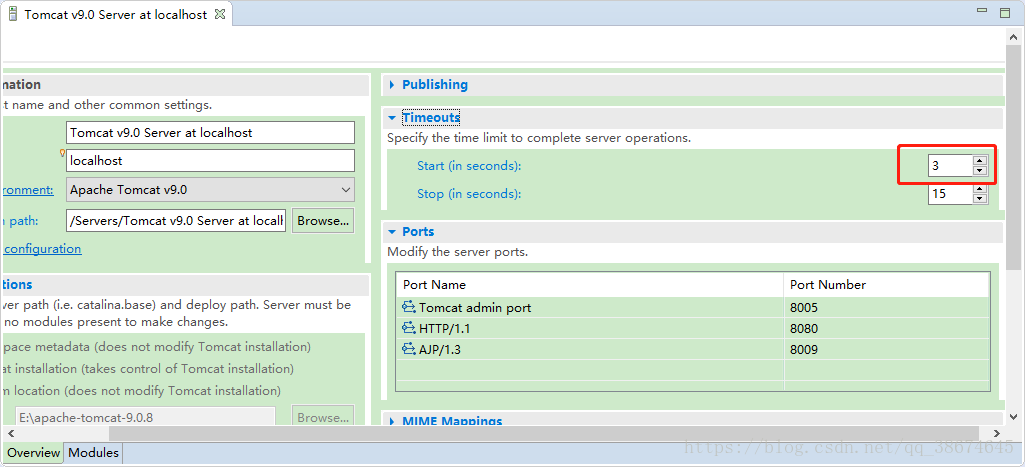
Task: Click the horizontal scrollbar right arrow
Action: click(x=996, y=433)
